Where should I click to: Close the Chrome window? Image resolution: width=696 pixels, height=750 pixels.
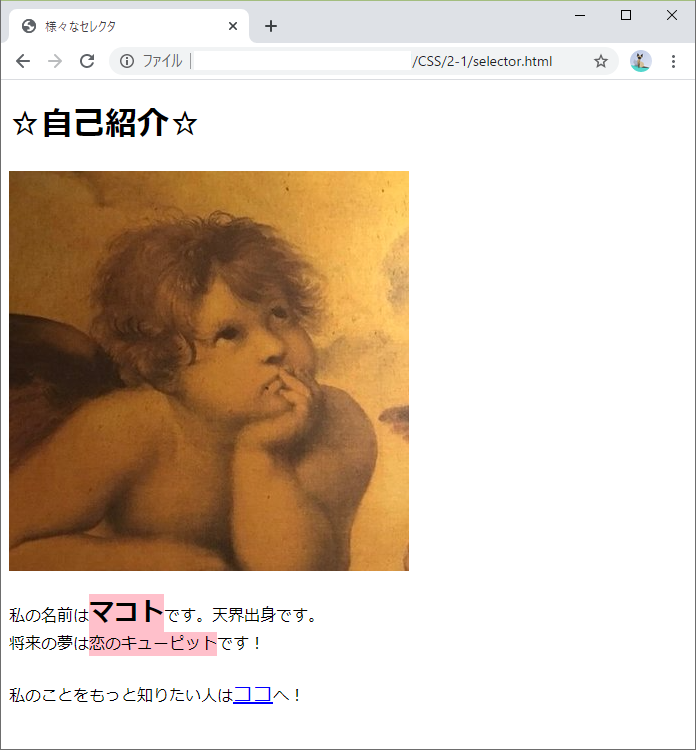click(x=672, y=15)
